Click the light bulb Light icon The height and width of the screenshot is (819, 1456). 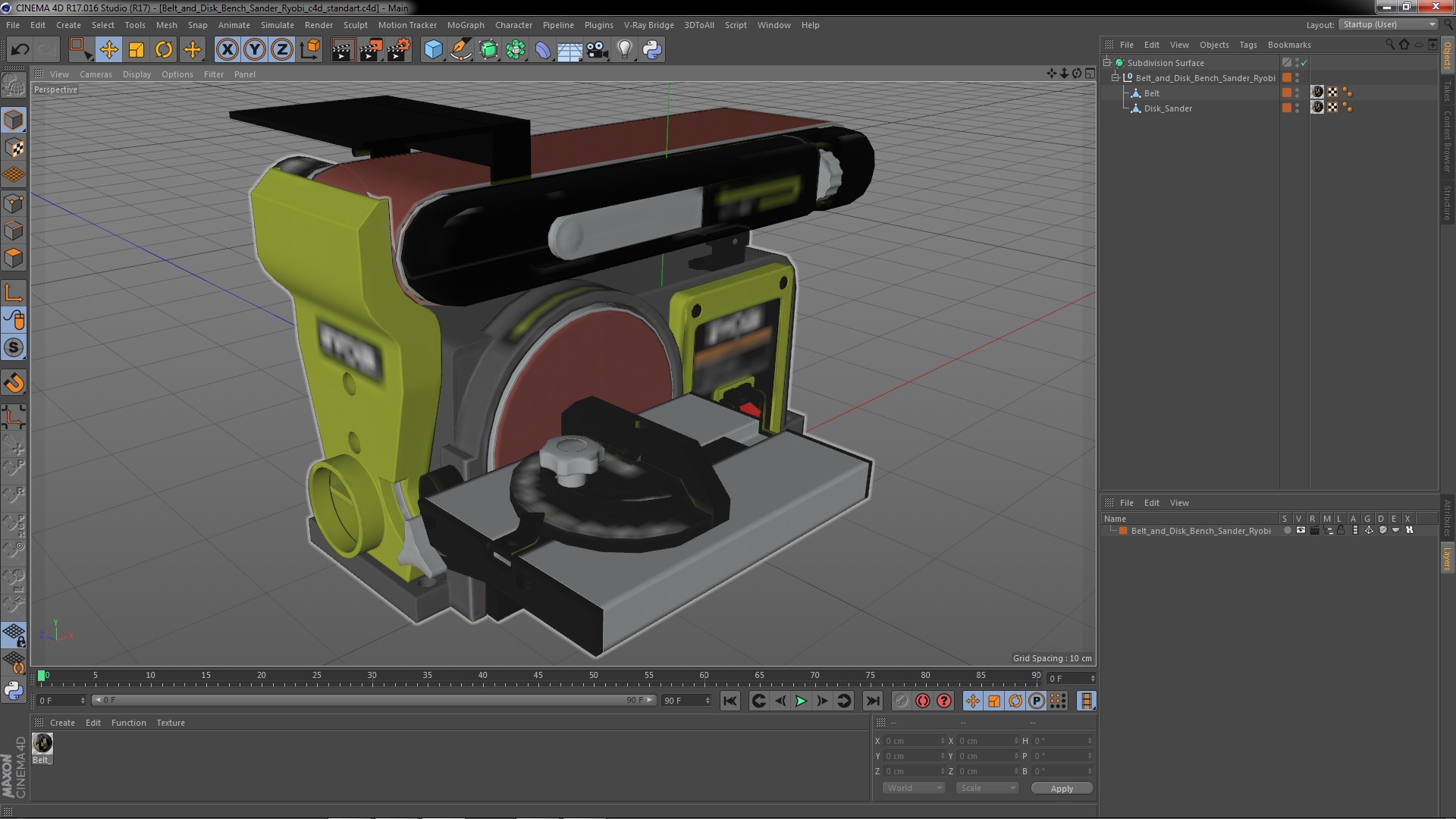(624, 50)
